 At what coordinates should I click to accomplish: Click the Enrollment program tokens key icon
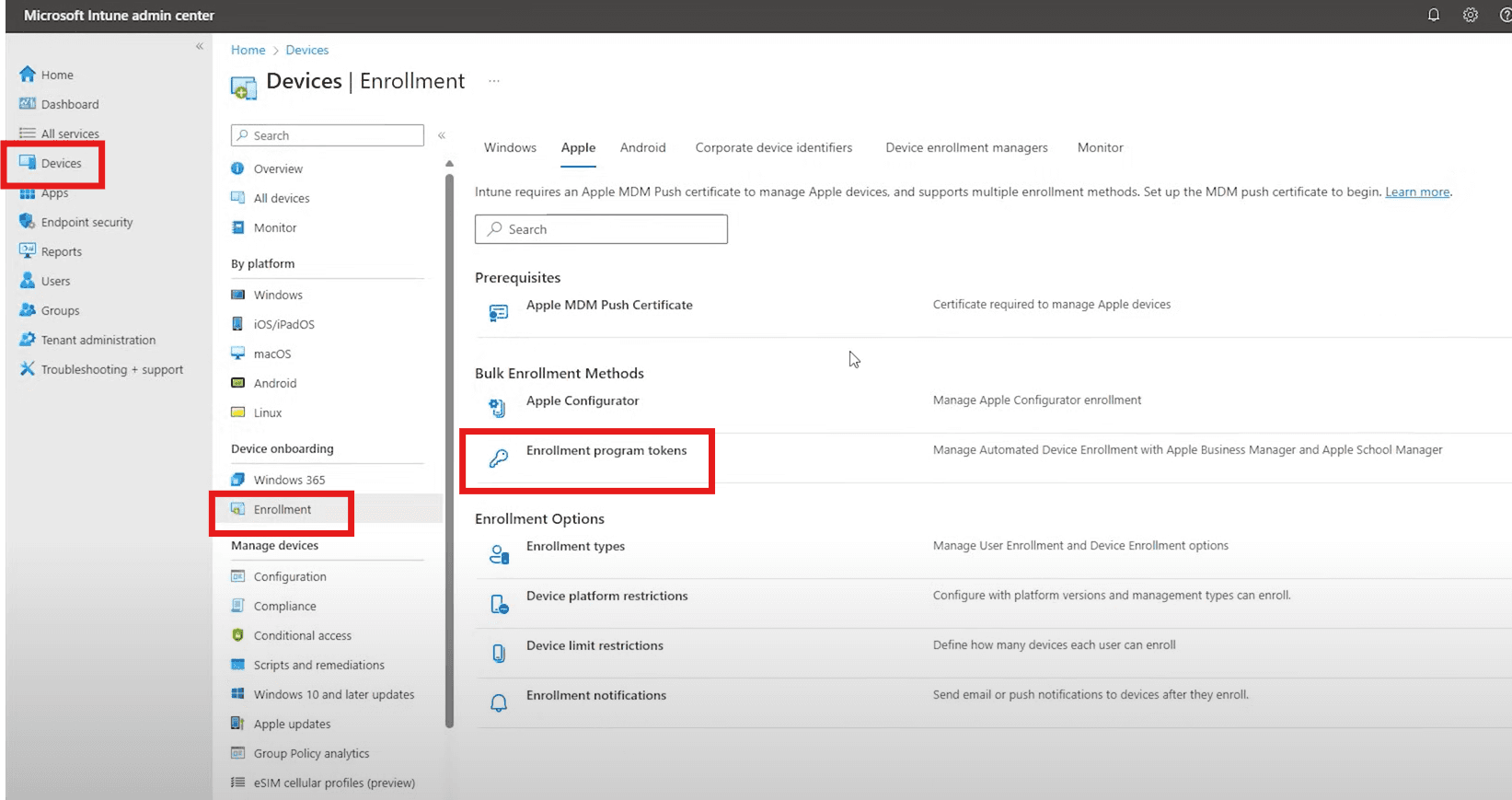498,458
